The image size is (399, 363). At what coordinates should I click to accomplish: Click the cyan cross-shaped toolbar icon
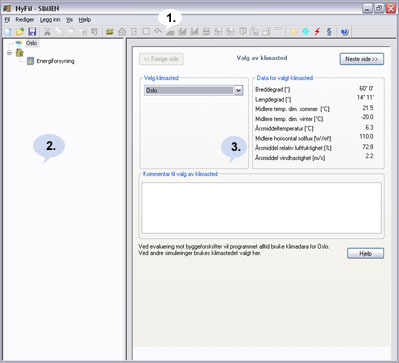coord(305,32)
